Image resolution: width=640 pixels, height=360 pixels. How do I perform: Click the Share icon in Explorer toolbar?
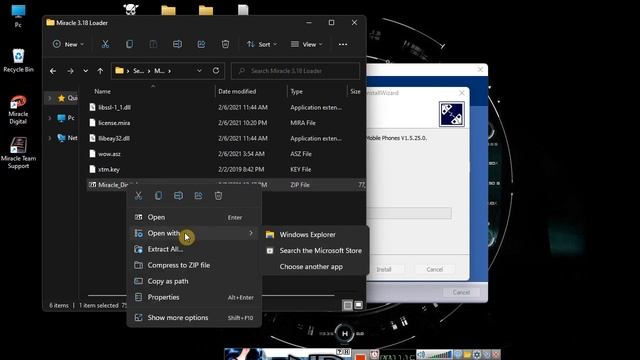tap(201, 44)
